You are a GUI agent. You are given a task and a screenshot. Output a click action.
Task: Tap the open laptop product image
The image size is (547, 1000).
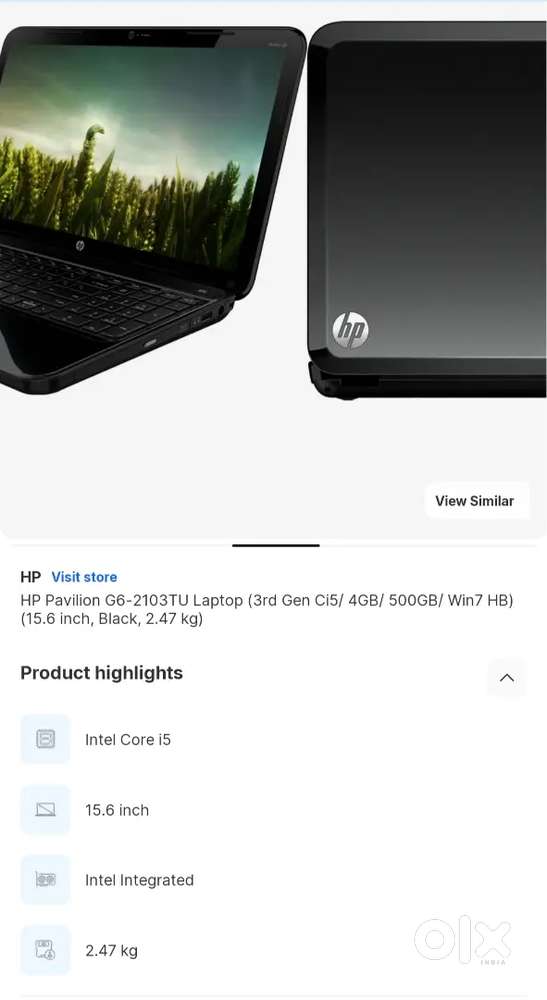pyautogui.click(x=152, y=210)
